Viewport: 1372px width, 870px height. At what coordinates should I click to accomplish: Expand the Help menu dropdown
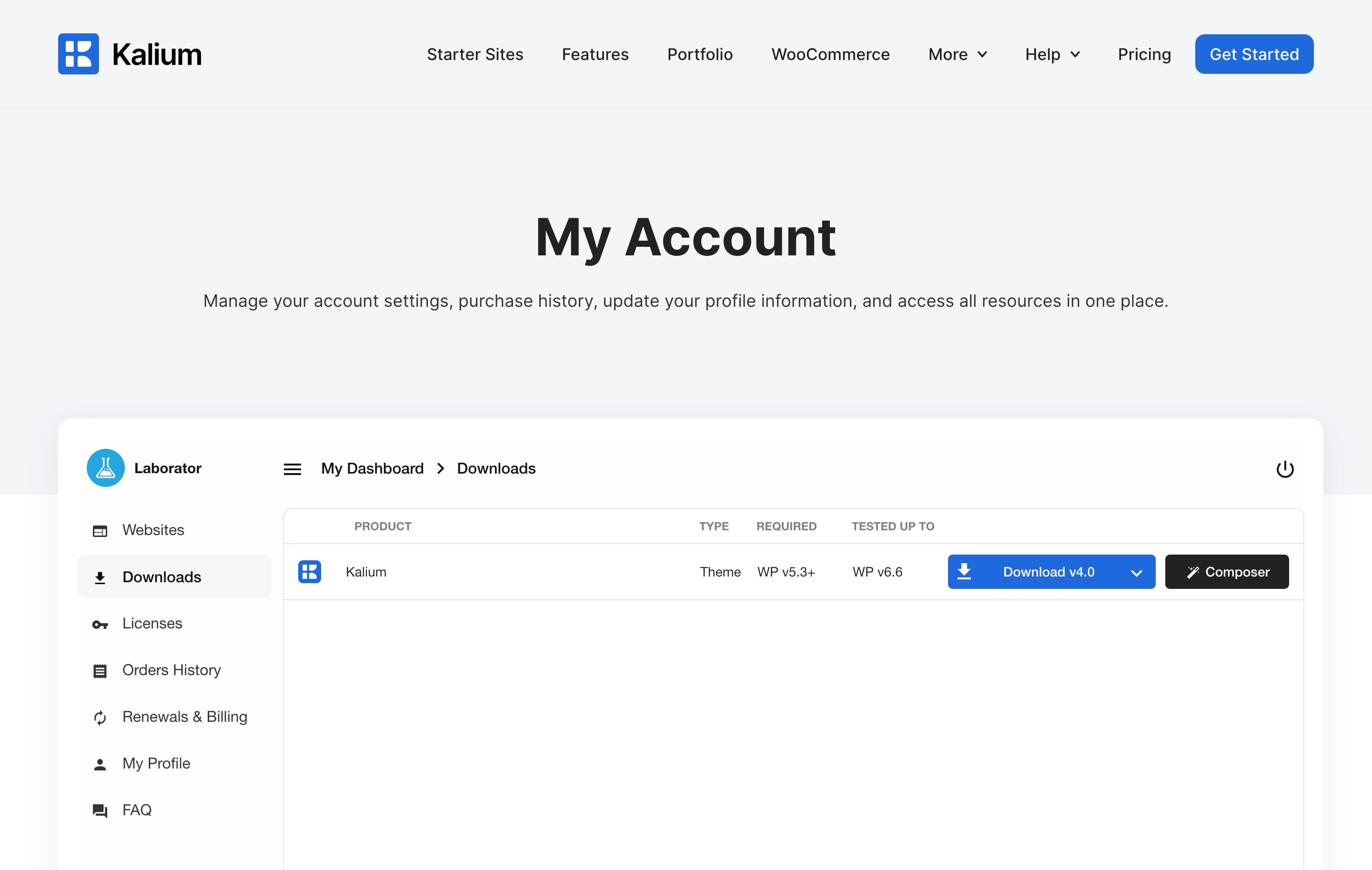(1052, 54)
